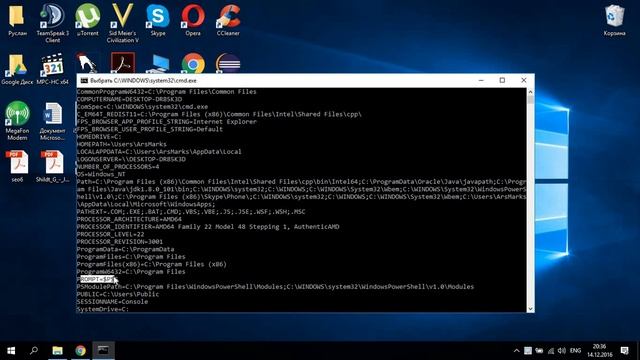Open the volume control in tray
The height and width of the screenshot is (360, 640).
pos(562,351)
